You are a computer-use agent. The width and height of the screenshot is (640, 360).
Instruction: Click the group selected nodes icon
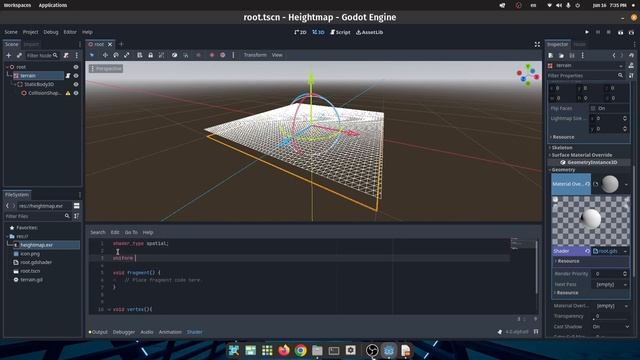pos(161,55)
